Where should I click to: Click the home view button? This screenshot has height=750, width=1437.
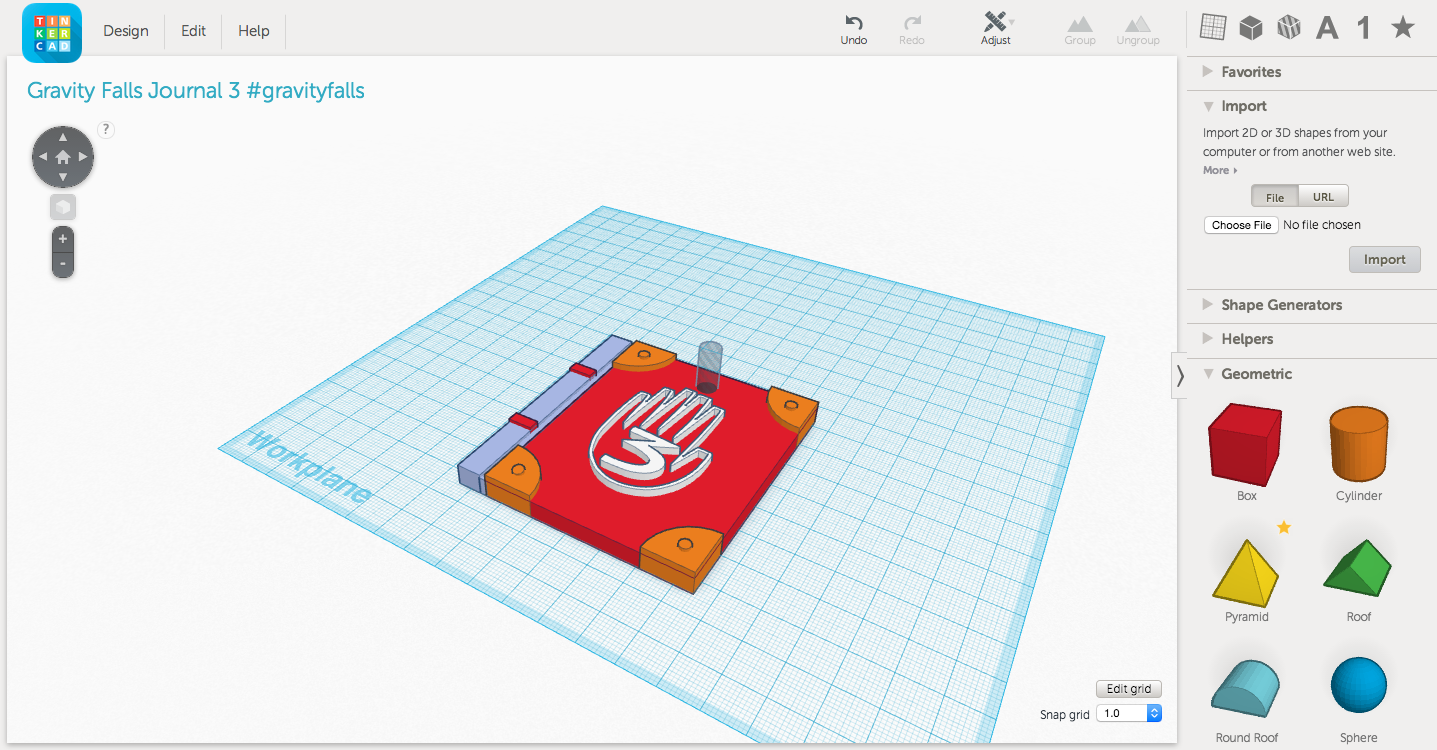63,157
